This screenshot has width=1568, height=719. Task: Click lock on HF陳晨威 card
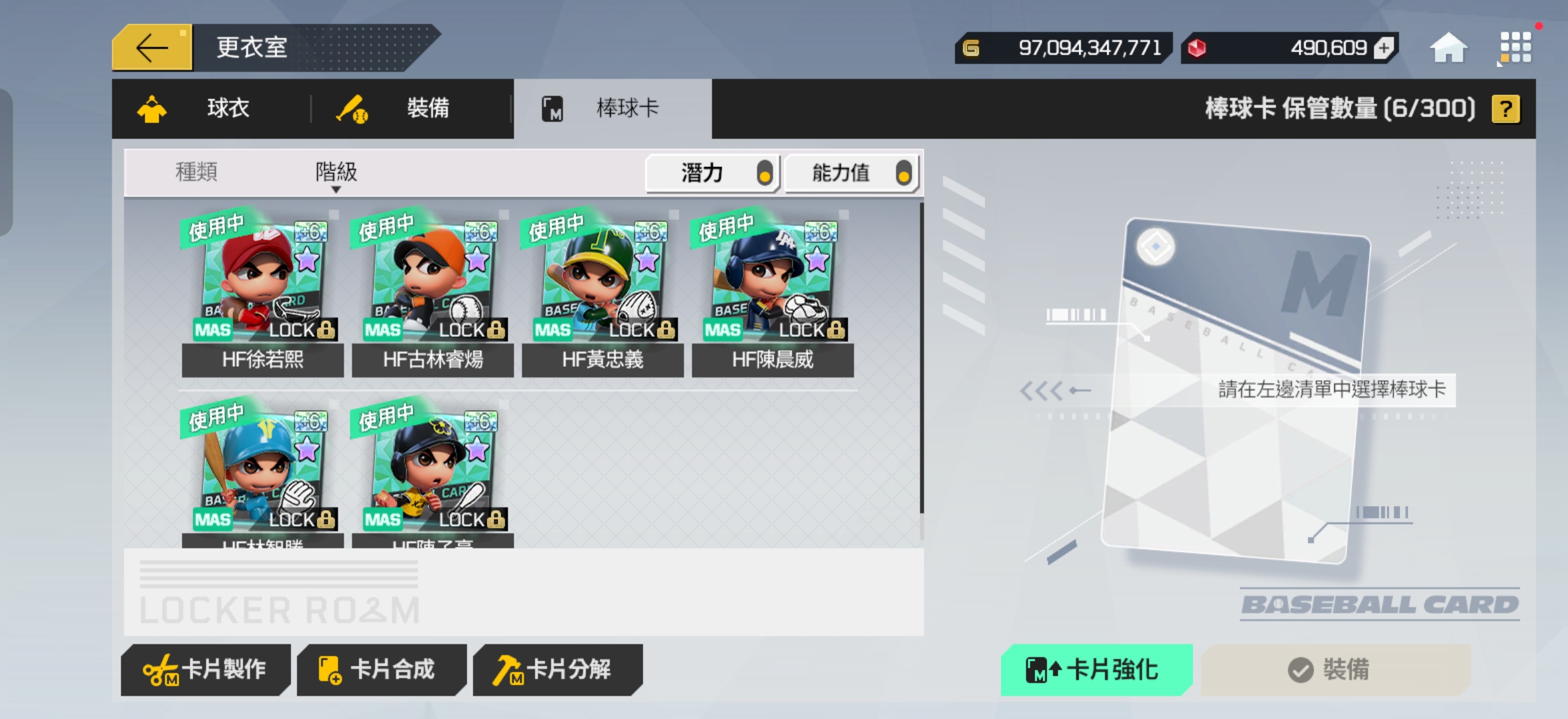click(x=836, y=330)
